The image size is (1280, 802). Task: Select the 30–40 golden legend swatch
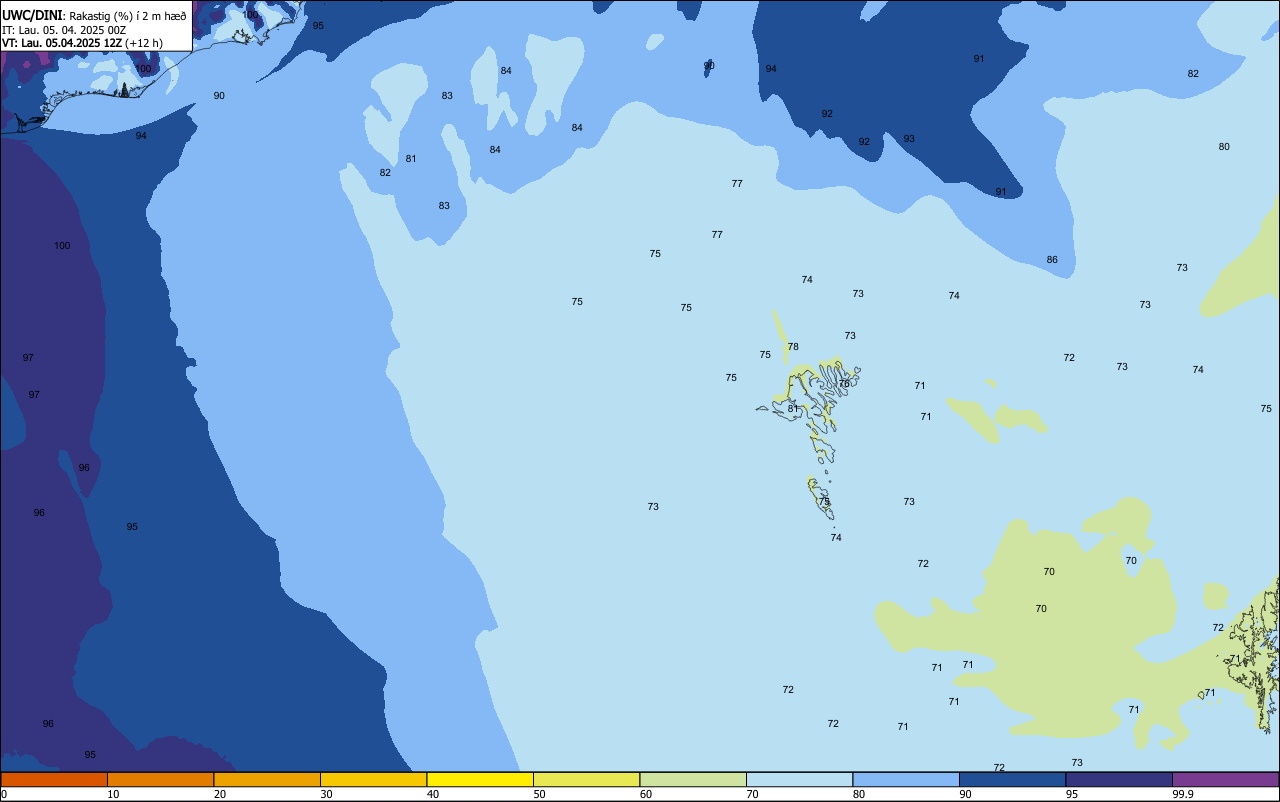click(373, 779)
